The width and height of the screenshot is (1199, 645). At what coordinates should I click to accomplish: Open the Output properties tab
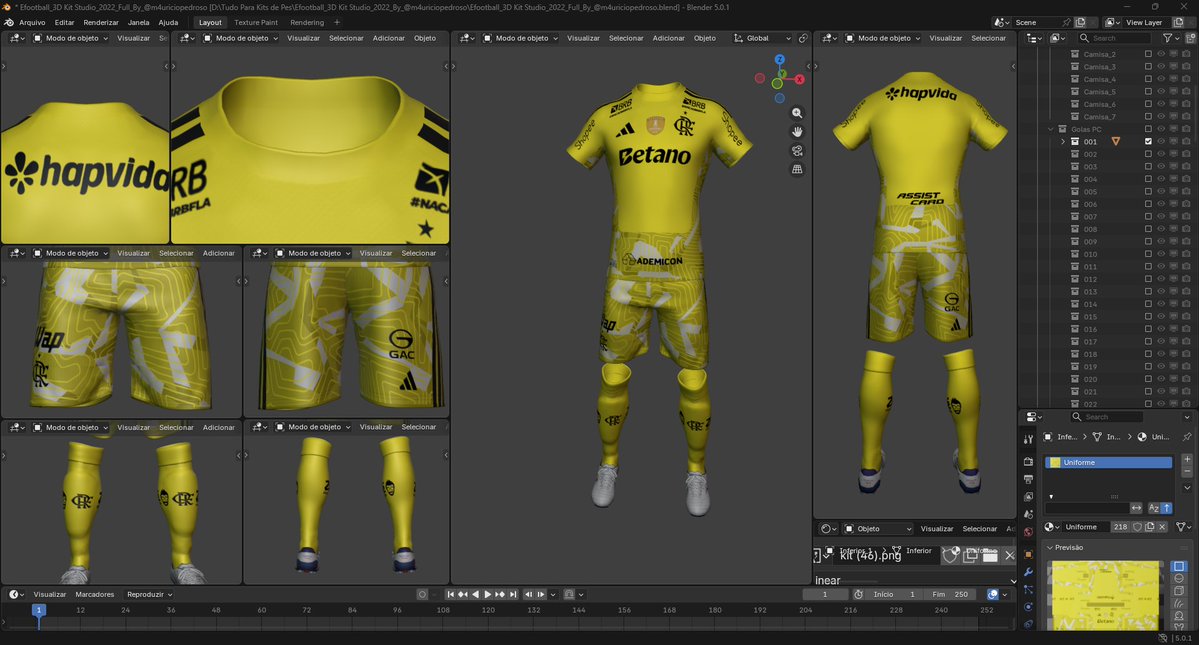click(1028, 479)
